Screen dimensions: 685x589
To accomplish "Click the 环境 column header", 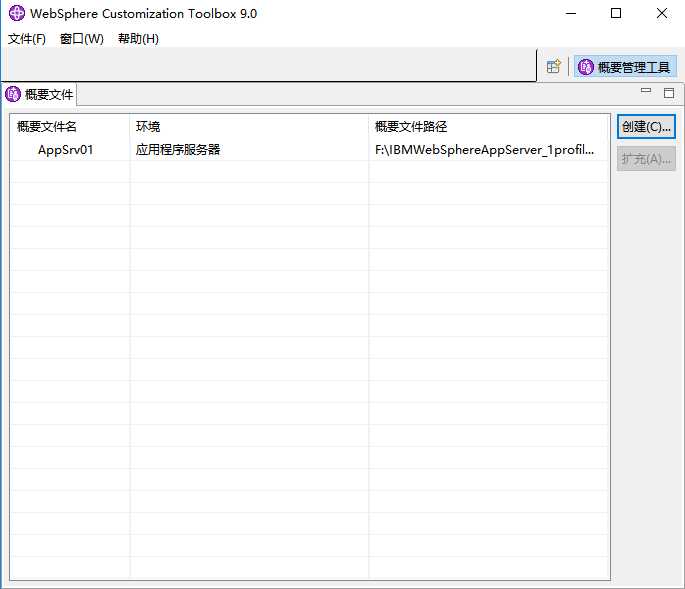I will (x=249, y=127).
